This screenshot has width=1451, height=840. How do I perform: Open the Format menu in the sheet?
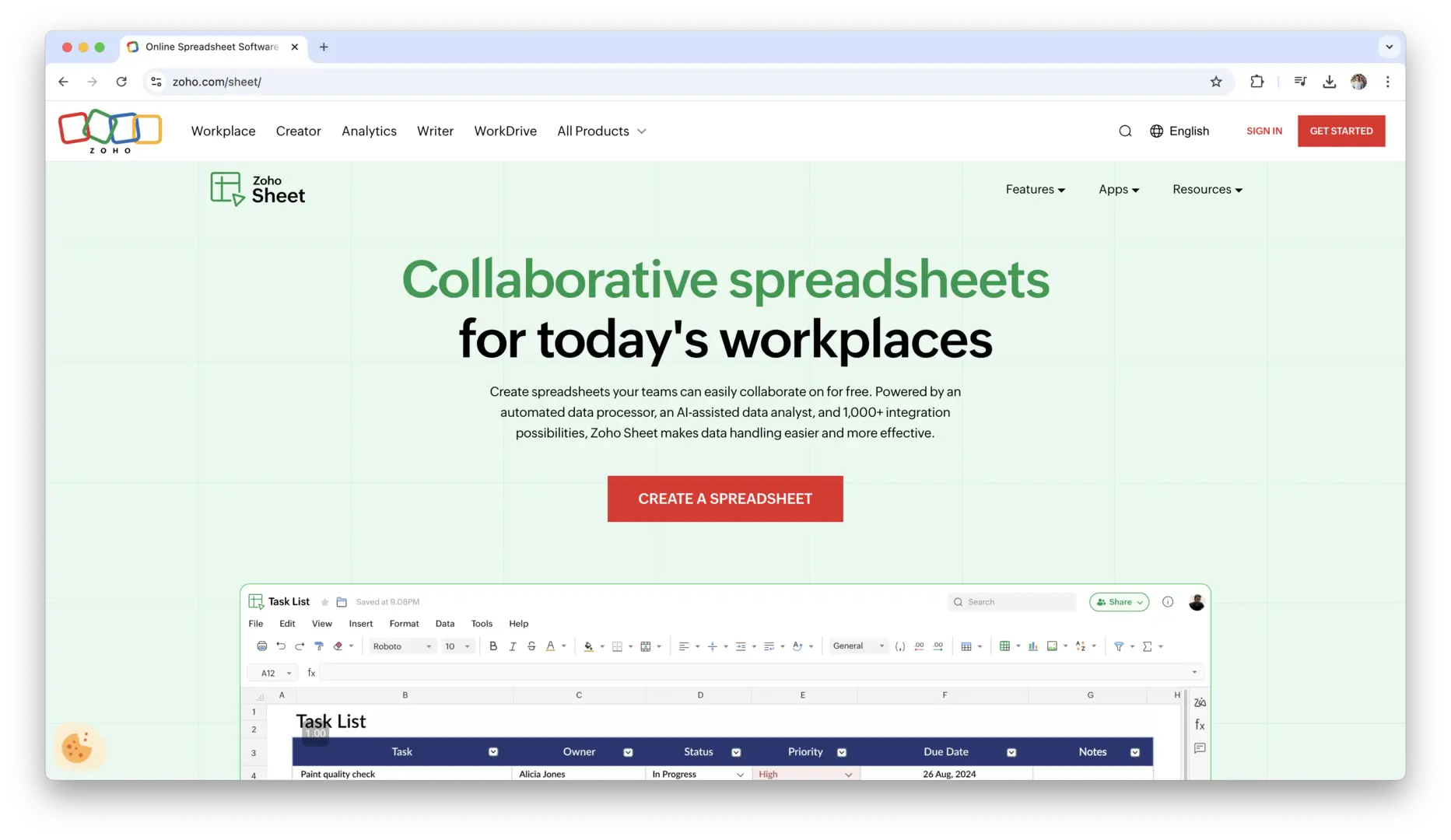[404, 624]
